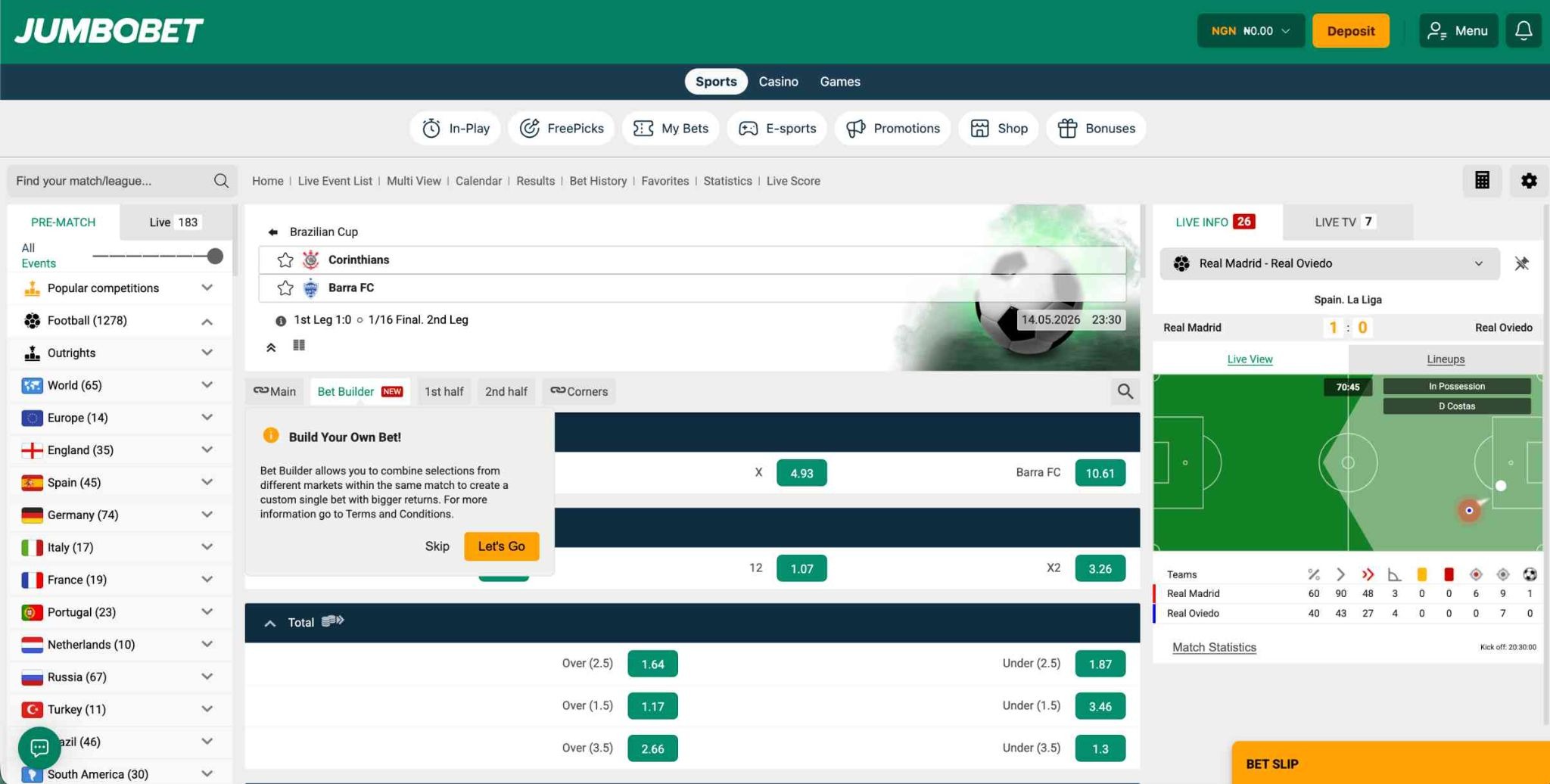Collapse the Total market section
The image size is (1550, 784).
[269, 623]
